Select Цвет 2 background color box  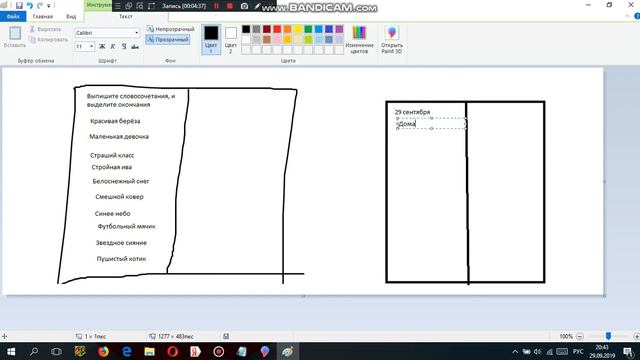231,39
